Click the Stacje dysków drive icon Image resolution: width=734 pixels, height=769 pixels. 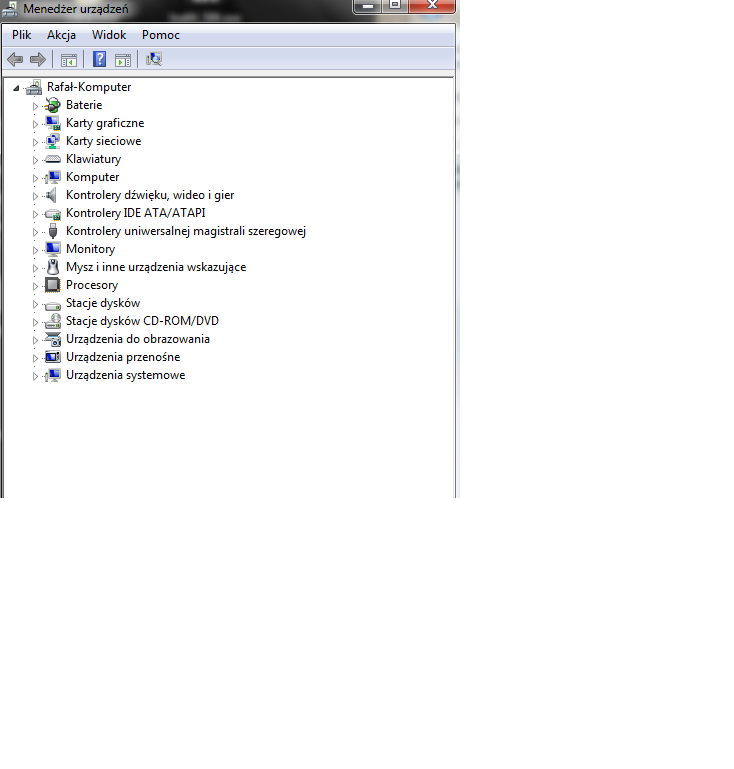tap(52, 306)
